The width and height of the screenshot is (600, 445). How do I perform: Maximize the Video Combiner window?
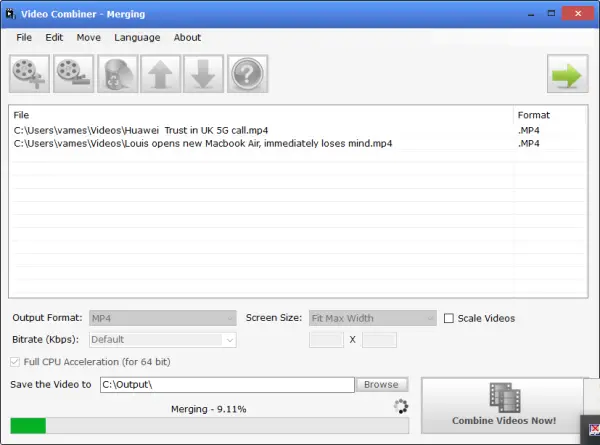(551, 14)
